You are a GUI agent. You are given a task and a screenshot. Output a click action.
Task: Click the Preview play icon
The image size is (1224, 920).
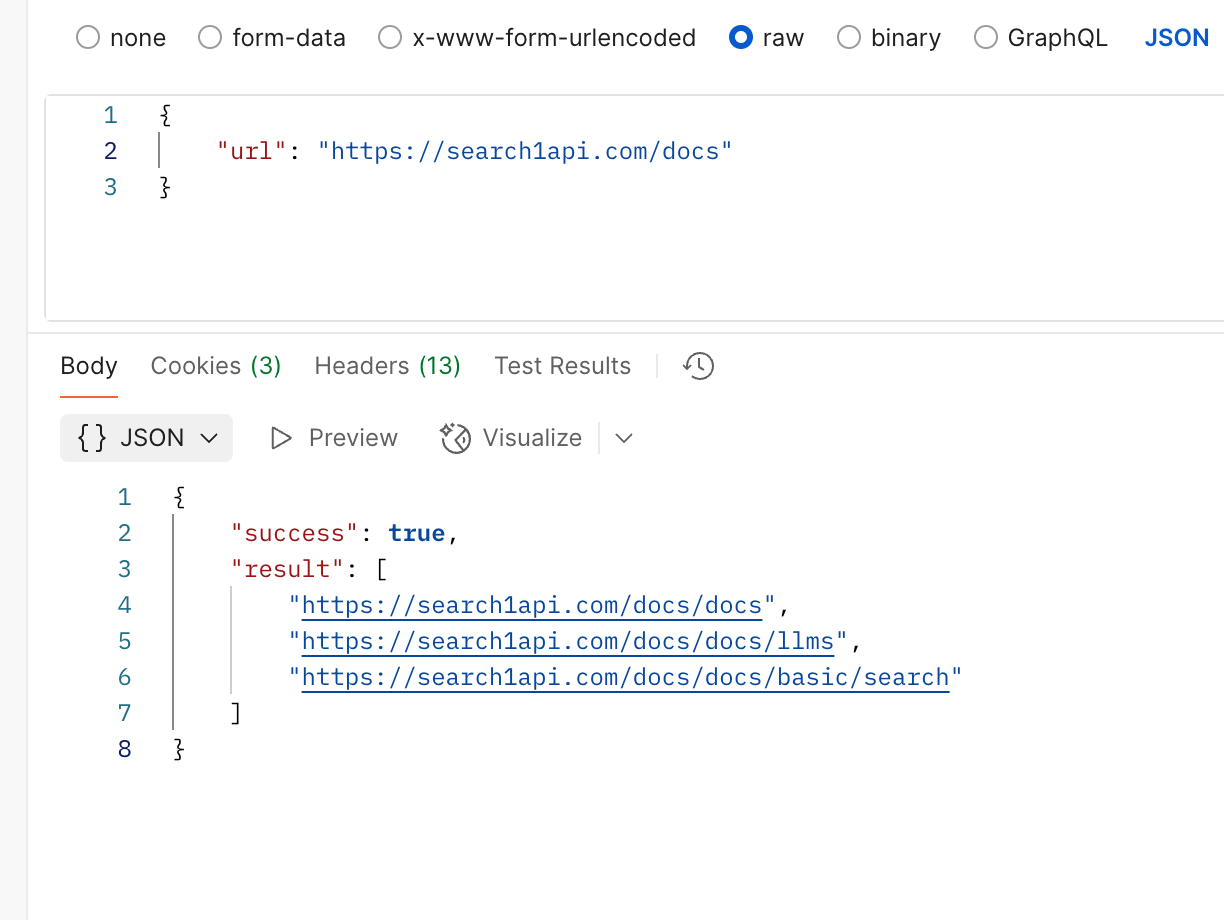pos(281,438)
